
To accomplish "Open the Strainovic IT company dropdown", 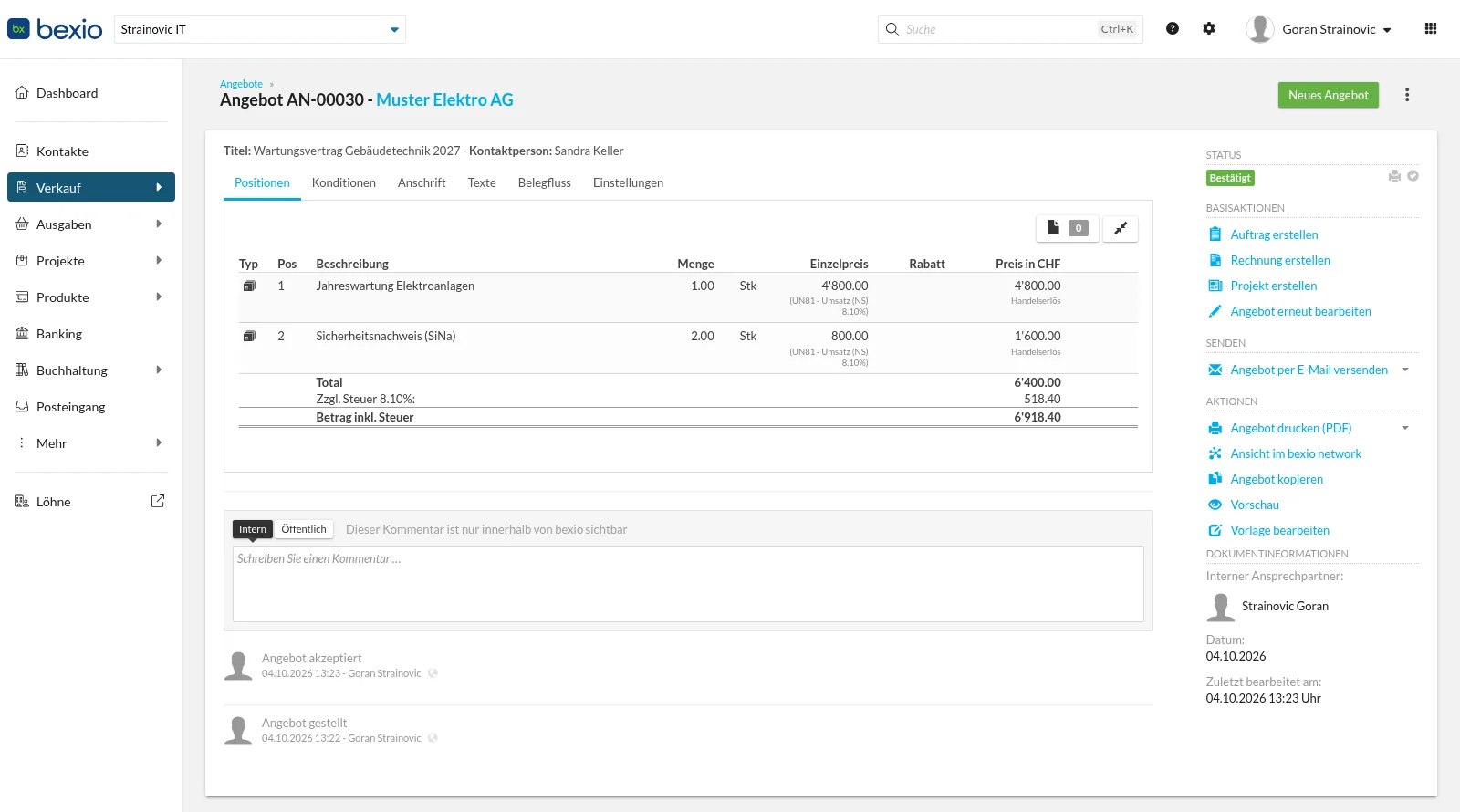I will point(260,29).
